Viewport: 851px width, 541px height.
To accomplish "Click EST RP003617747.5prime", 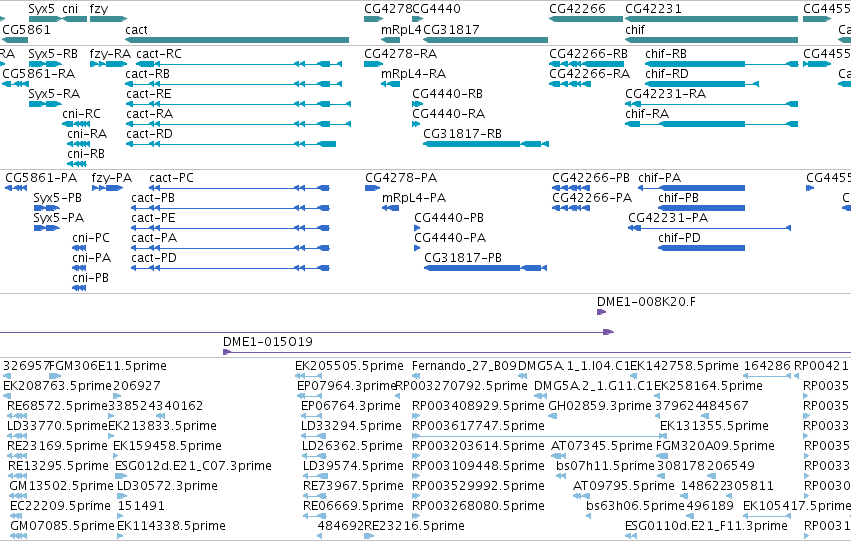I will 539,436.
